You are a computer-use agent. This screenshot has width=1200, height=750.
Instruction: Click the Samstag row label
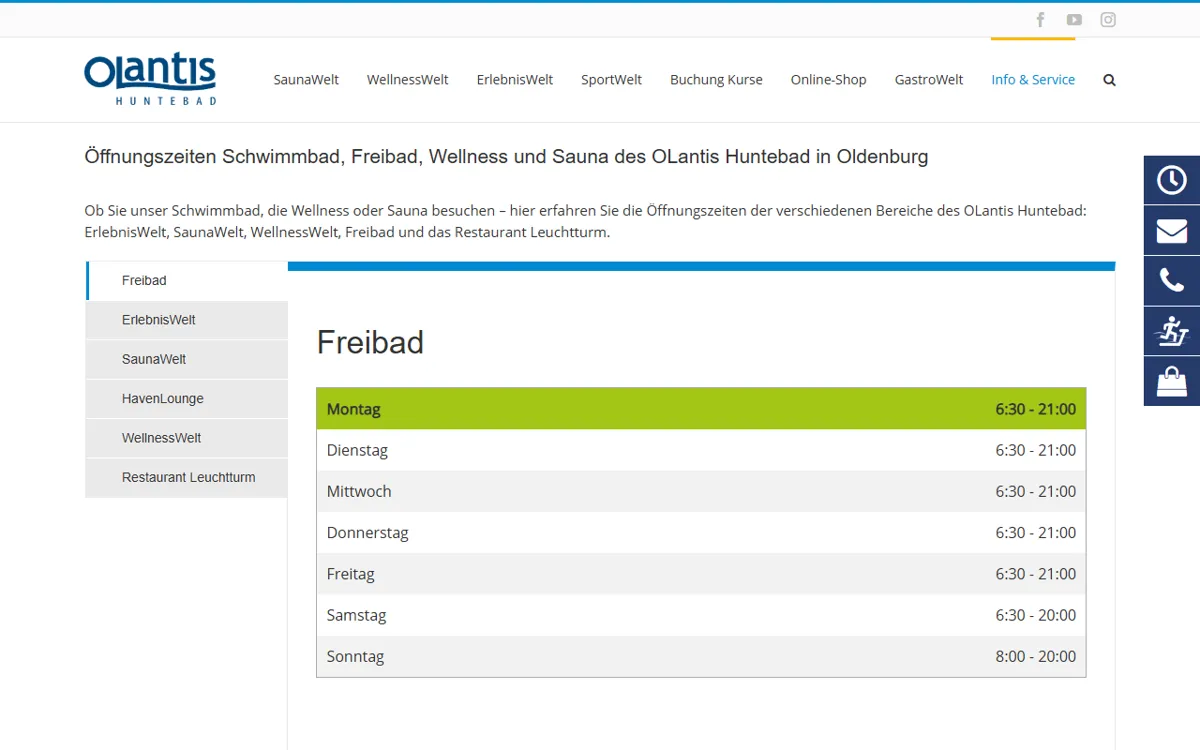coord(356,615)
